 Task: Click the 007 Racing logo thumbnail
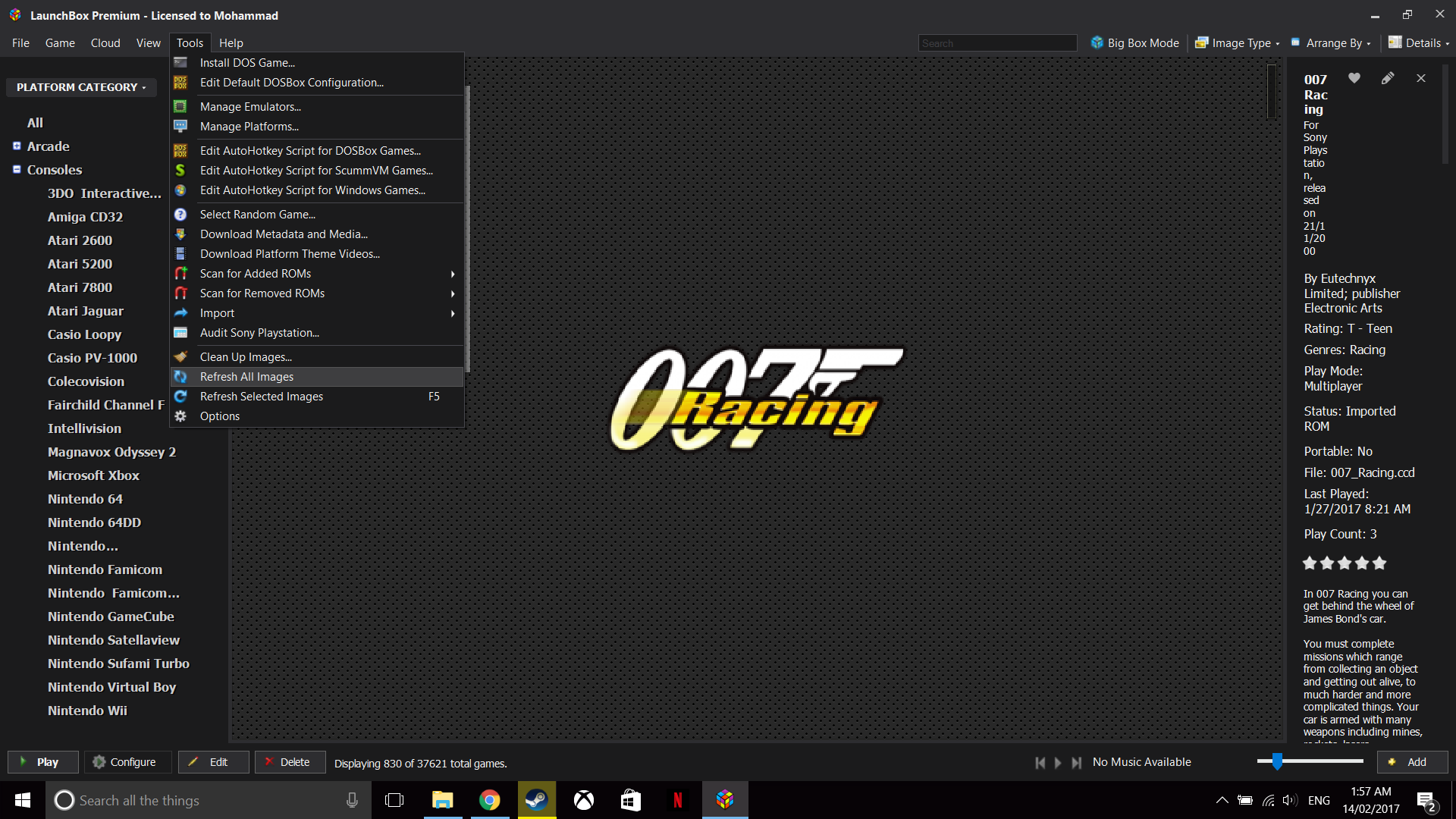[x=758, y=400]
